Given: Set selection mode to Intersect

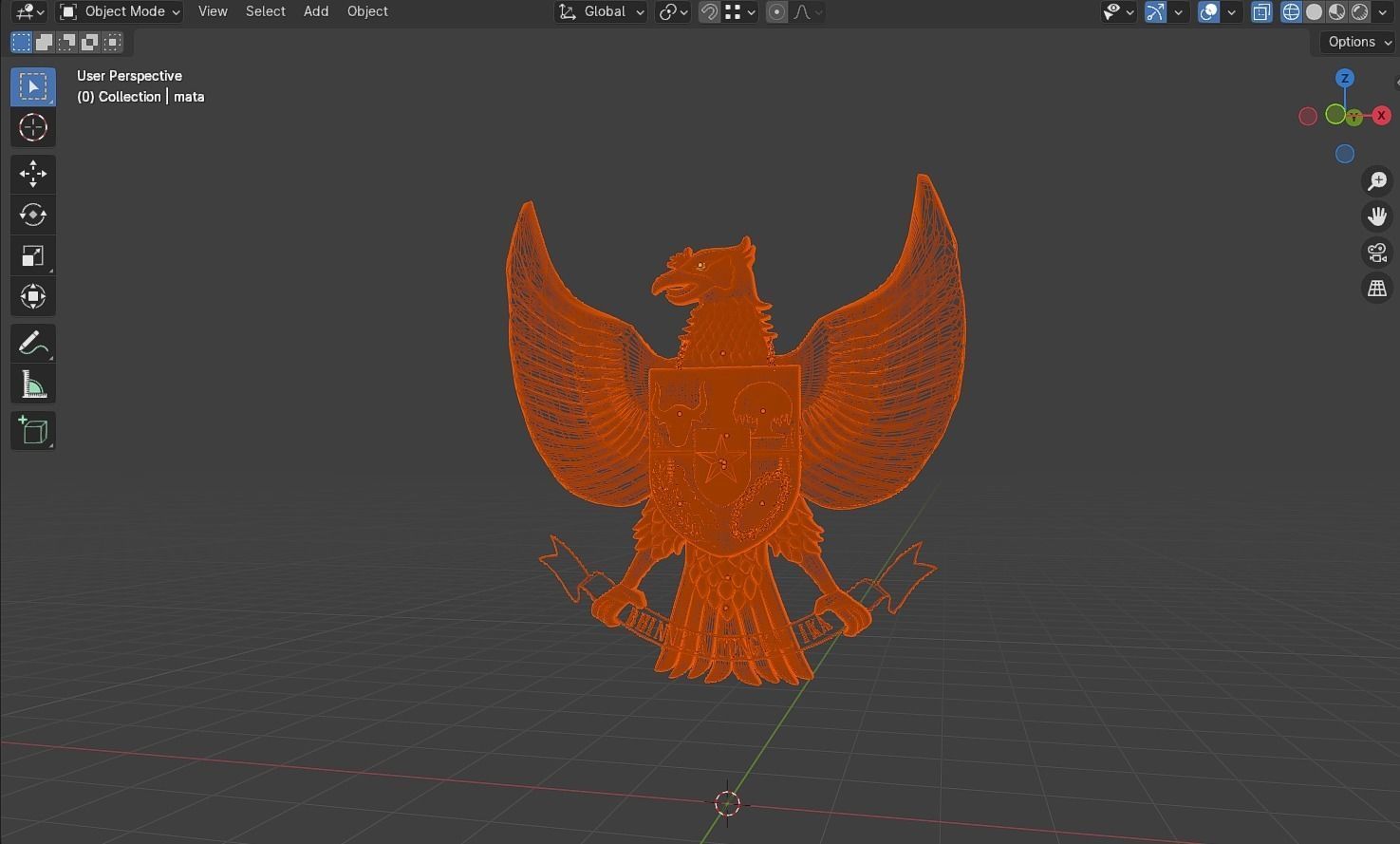Looking at the screenshot, I should click(x=112, y=42).
